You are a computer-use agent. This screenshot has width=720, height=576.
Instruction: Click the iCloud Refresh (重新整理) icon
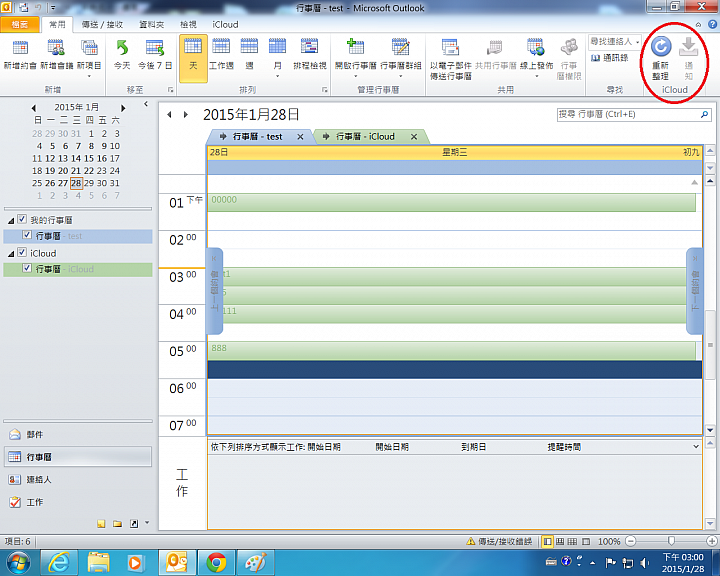[661, 46]
